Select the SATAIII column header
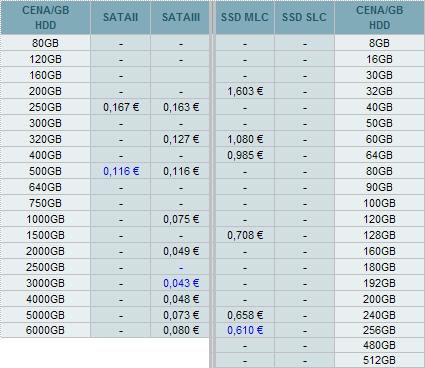 point(181,17)
